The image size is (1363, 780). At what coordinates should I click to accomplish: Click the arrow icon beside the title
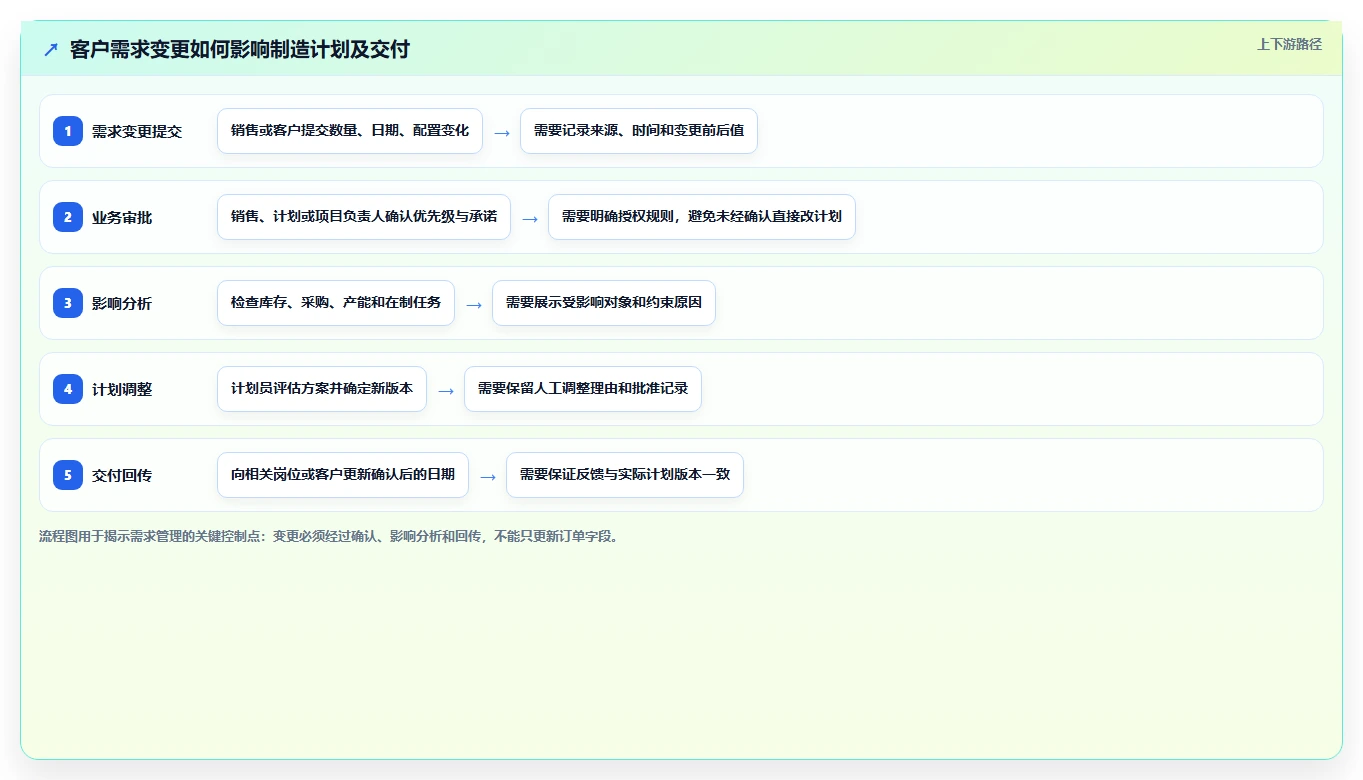51,49
